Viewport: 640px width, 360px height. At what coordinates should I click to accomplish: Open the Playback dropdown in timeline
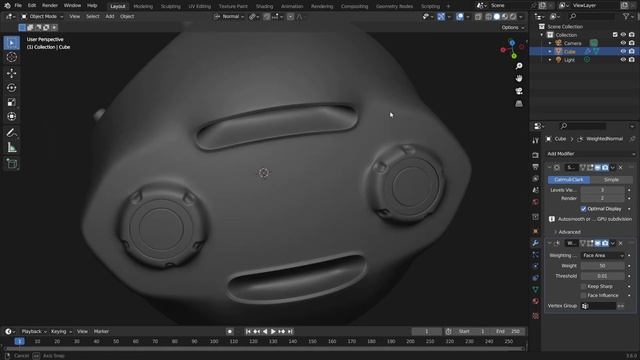[x=34, y=331]
